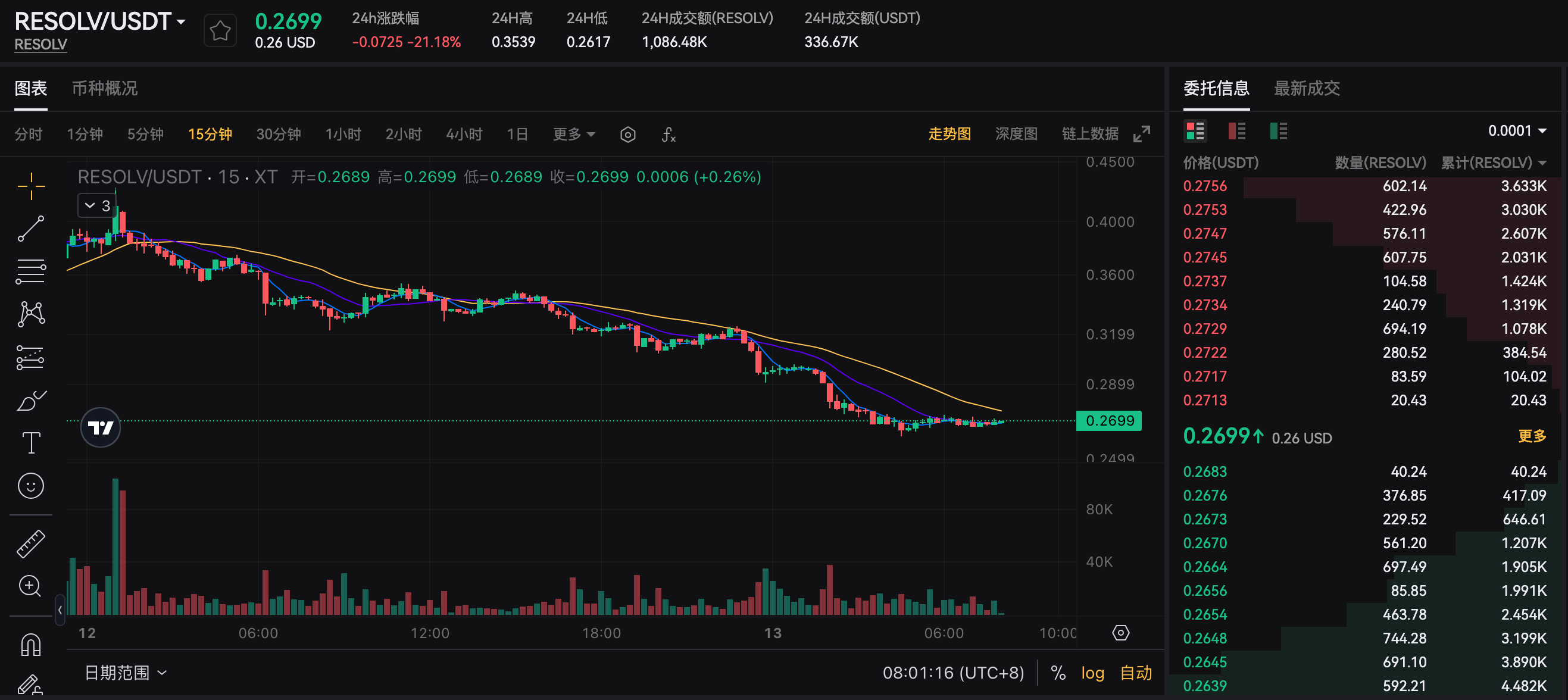Select the 5分钟 interval
The height and width of the screenshot is (700, 1568).
(145, 134)
